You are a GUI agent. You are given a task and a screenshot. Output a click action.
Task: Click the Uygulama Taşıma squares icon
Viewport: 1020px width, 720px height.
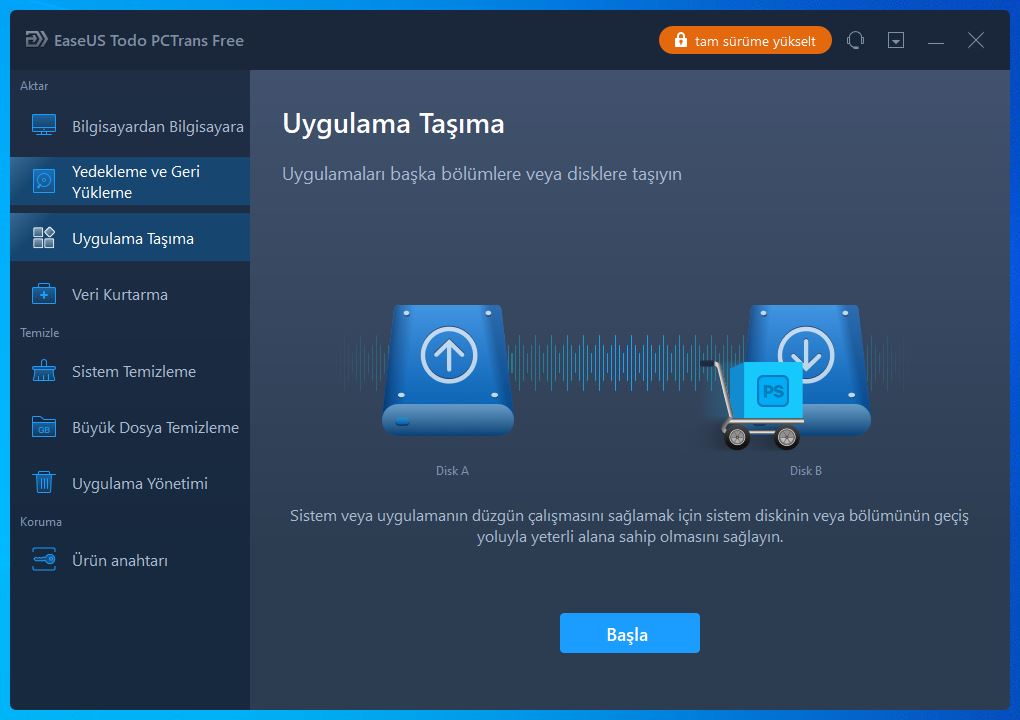tap(44, 238)
